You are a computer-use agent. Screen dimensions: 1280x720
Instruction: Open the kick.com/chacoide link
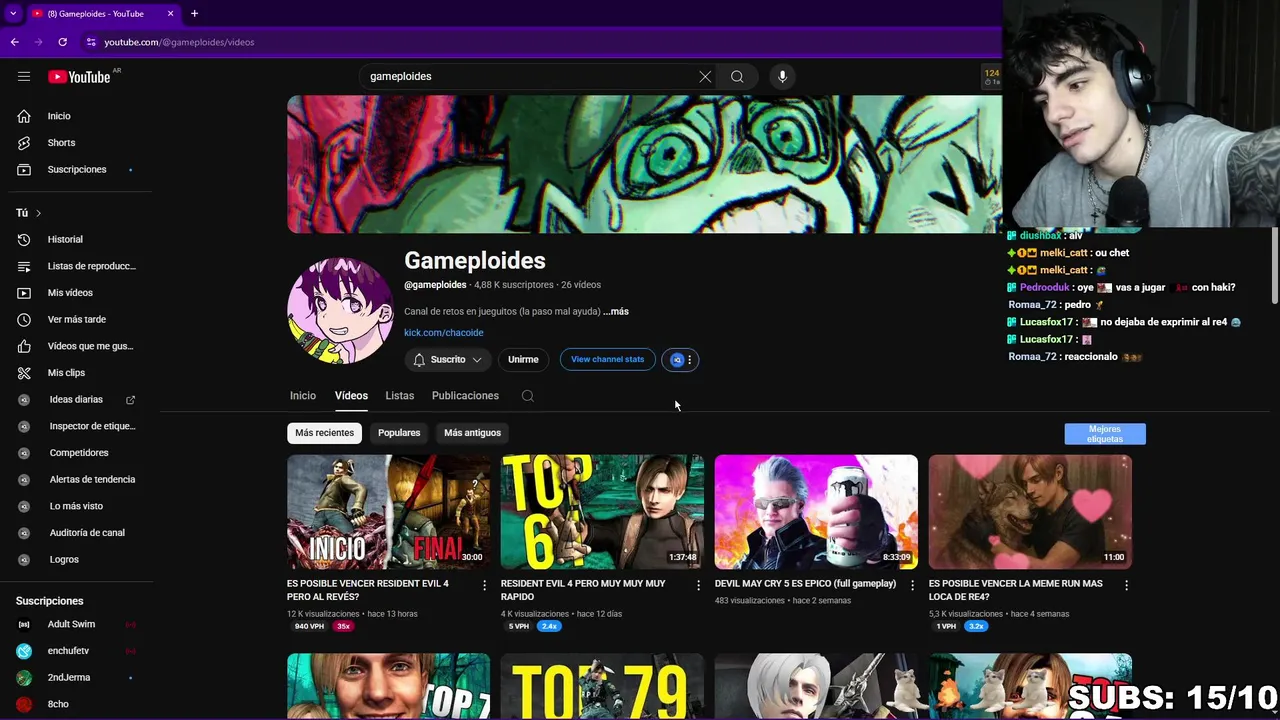click(x=443, y=332)
